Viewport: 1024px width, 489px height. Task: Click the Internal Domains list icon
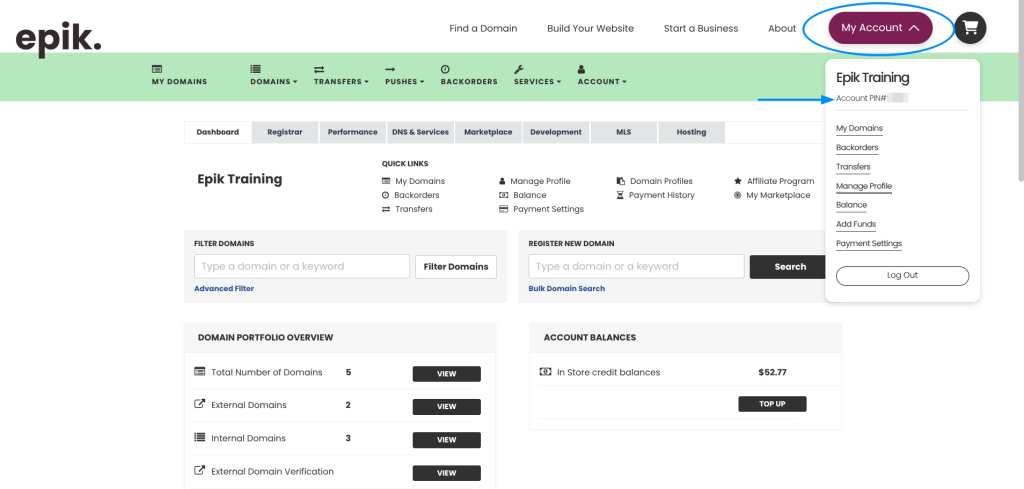[200, 437]
